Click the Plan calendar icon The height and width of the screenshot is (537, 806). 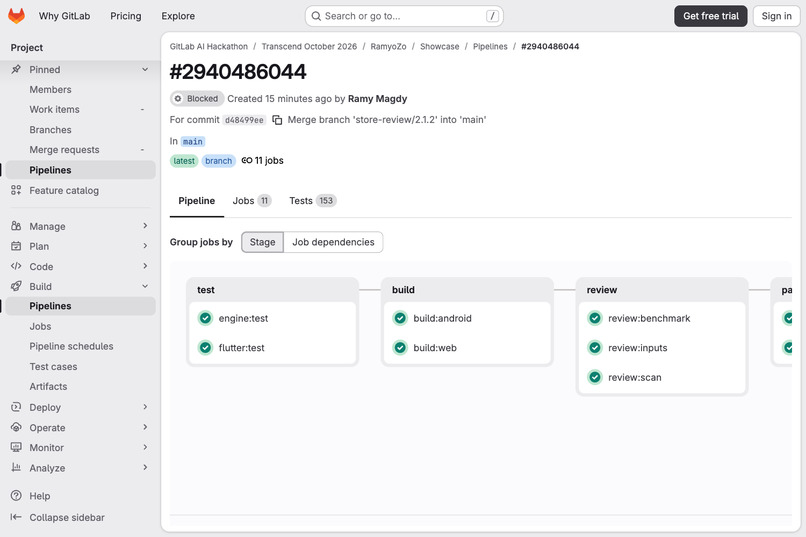(16, 246)
